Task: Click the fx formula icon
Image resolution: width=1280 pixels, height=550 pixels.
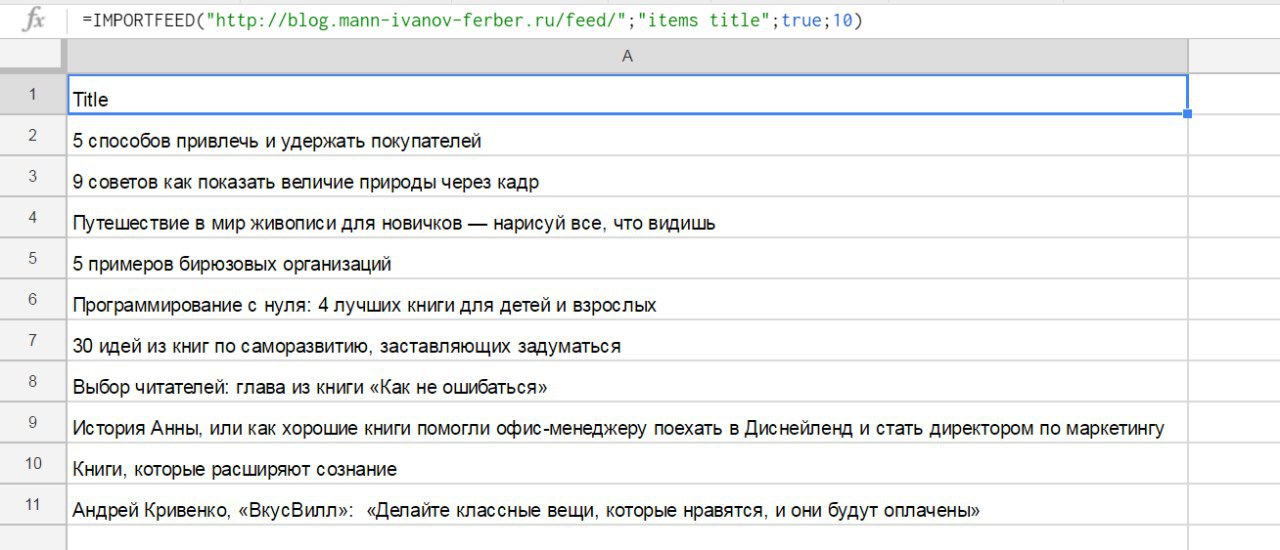Action: coord(33,21)
